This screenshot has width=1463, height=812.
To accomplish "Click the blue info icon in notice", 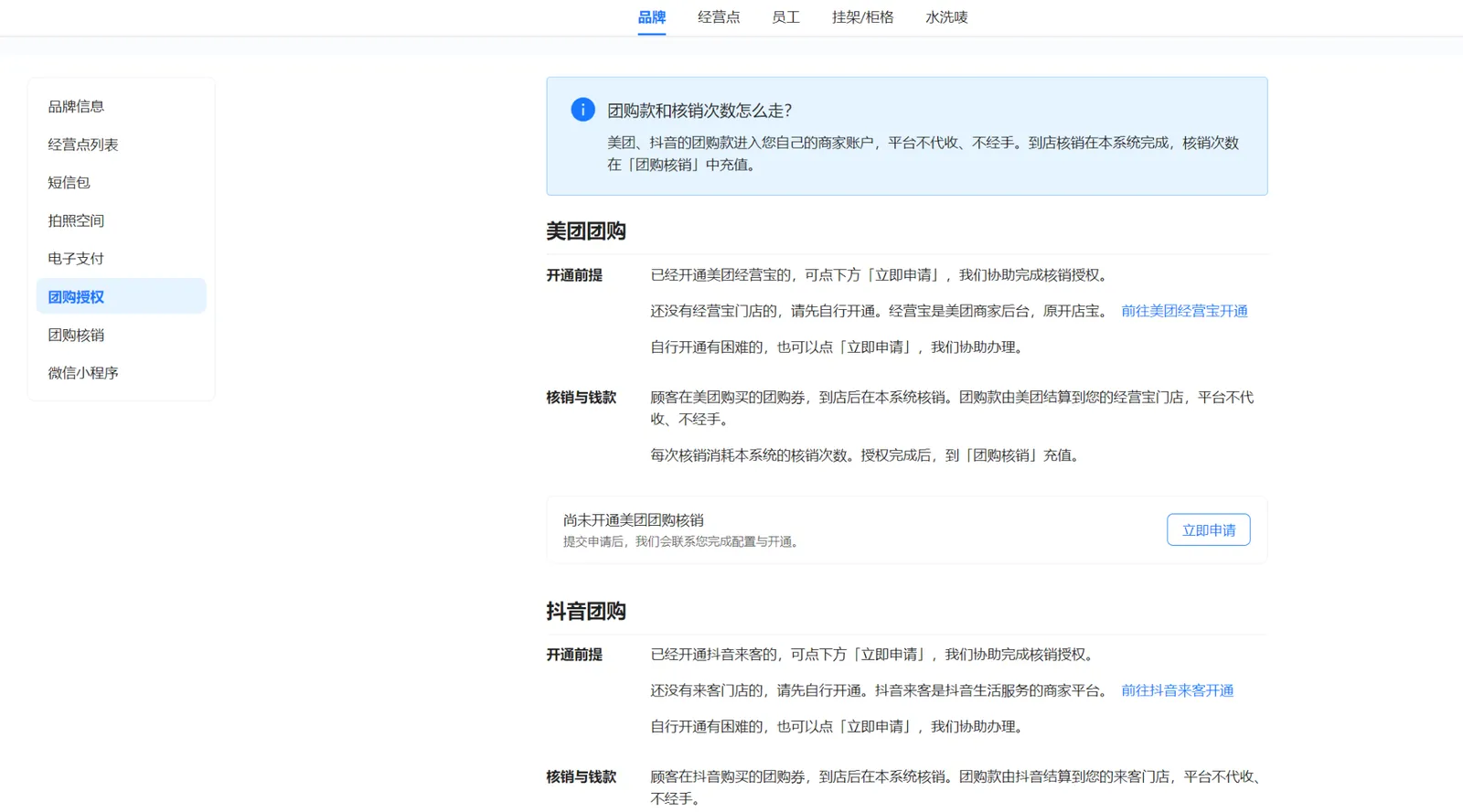I will [582, 110].
